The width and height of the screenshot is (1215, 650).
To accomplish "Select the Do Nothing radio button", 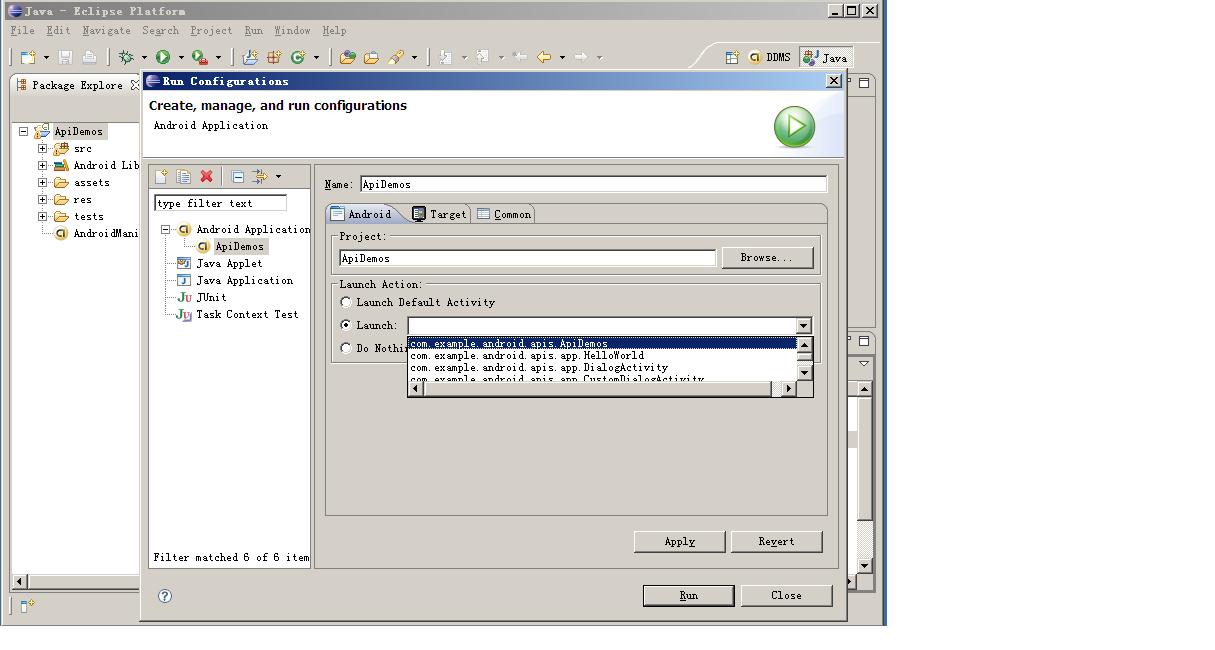I will pyautogui.click(x=346, y=348).
